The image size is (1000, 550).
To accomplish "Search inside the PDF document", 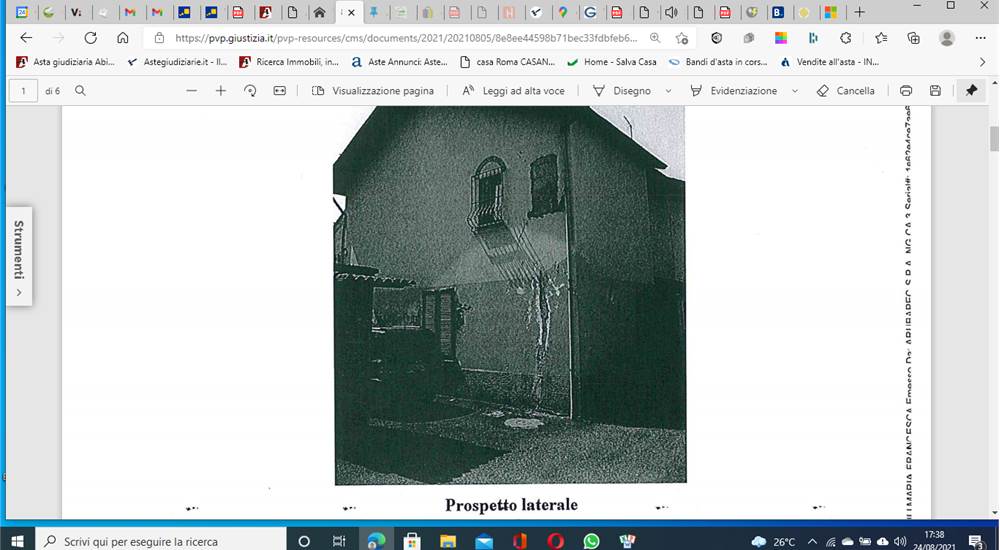I will [x=80, y=91].
